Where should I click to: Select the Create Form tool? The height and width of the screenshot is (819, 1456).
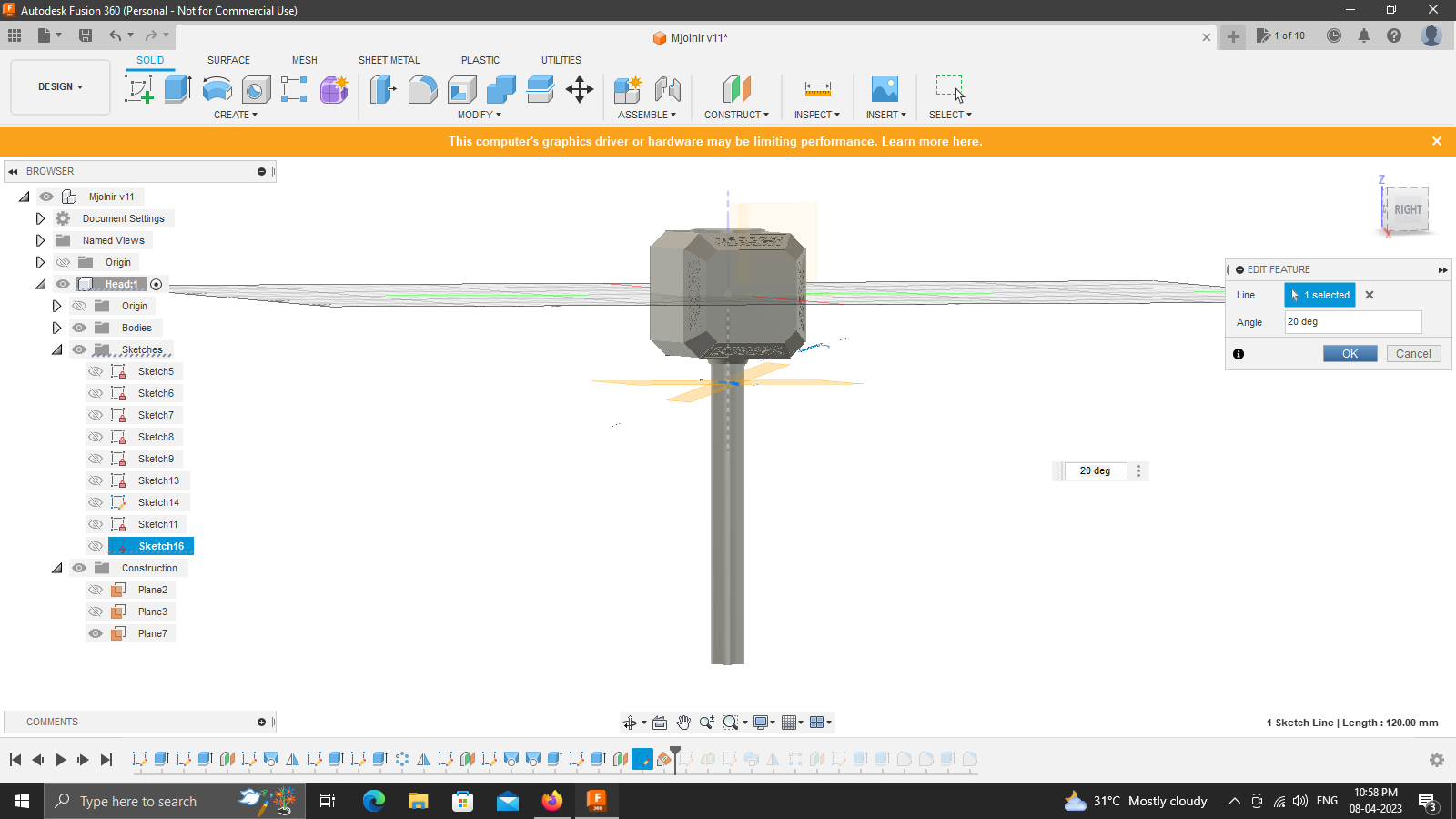pyautogui.click(x=334, y=89)
